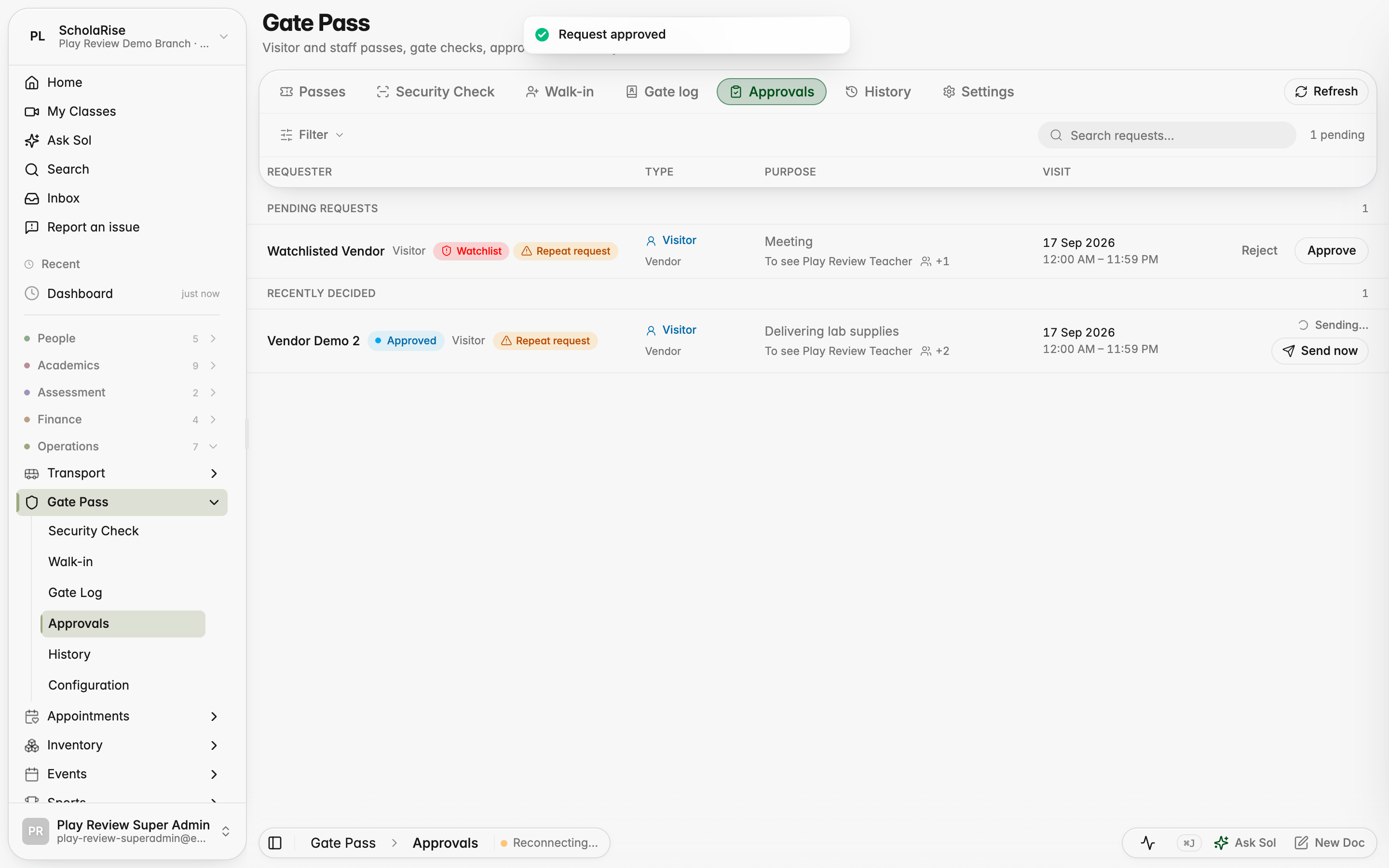Open the History tab
The image size is (1389, 868).
click(x=878, y=91)
